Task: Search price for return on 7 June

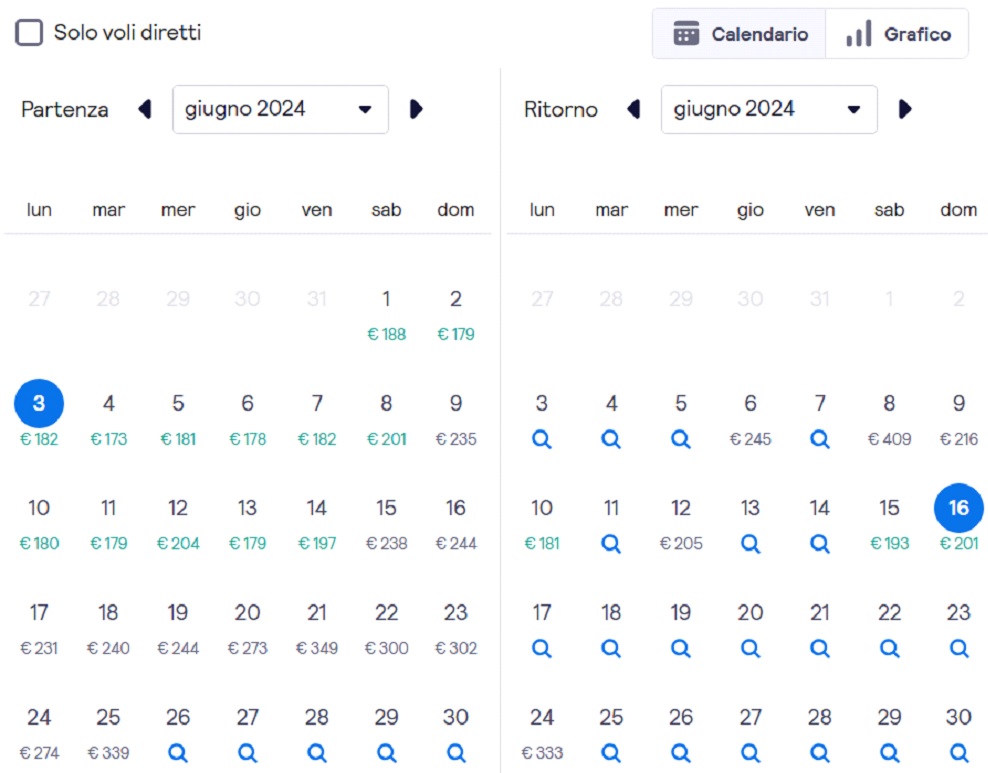Action: (x=820, y=439)
